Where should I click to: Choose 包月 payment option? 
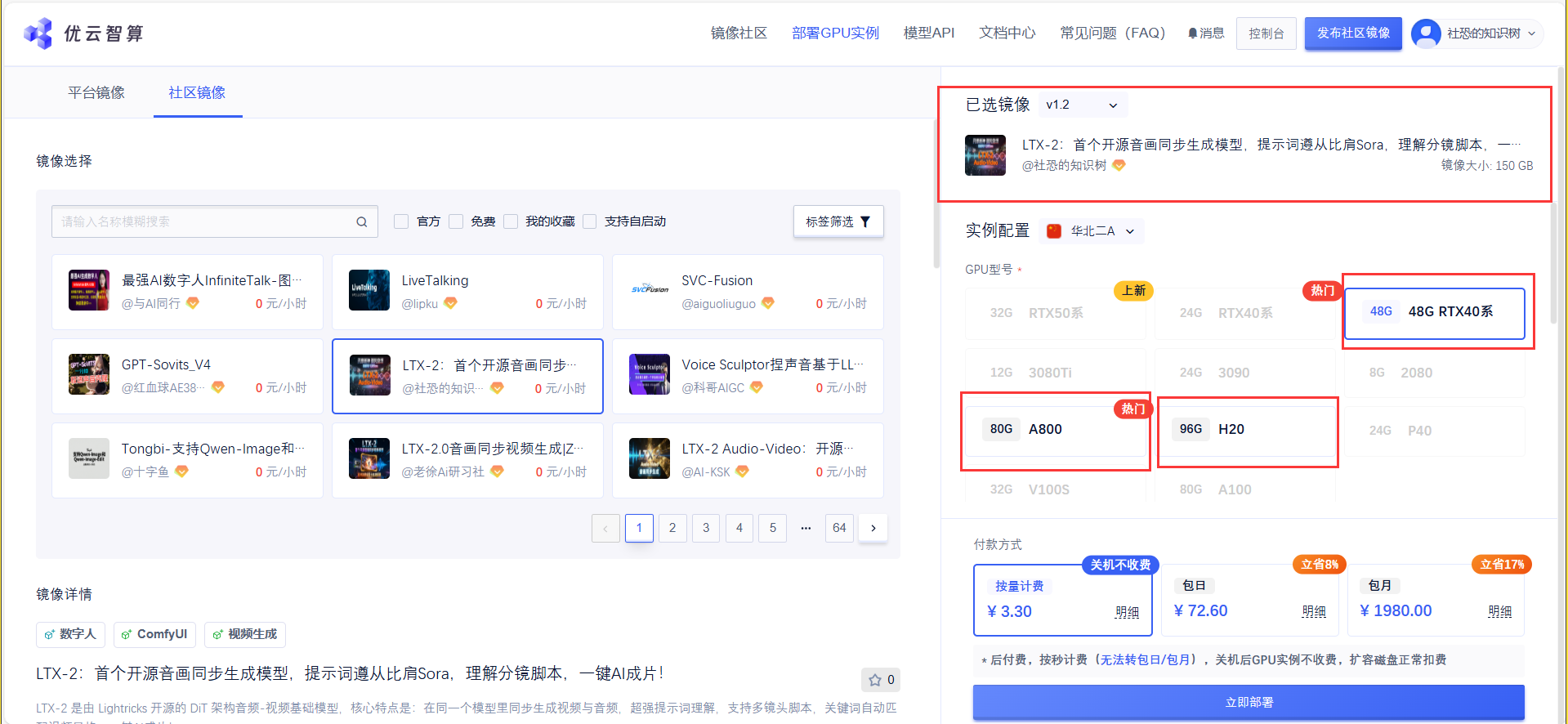tap(1436, 600)
